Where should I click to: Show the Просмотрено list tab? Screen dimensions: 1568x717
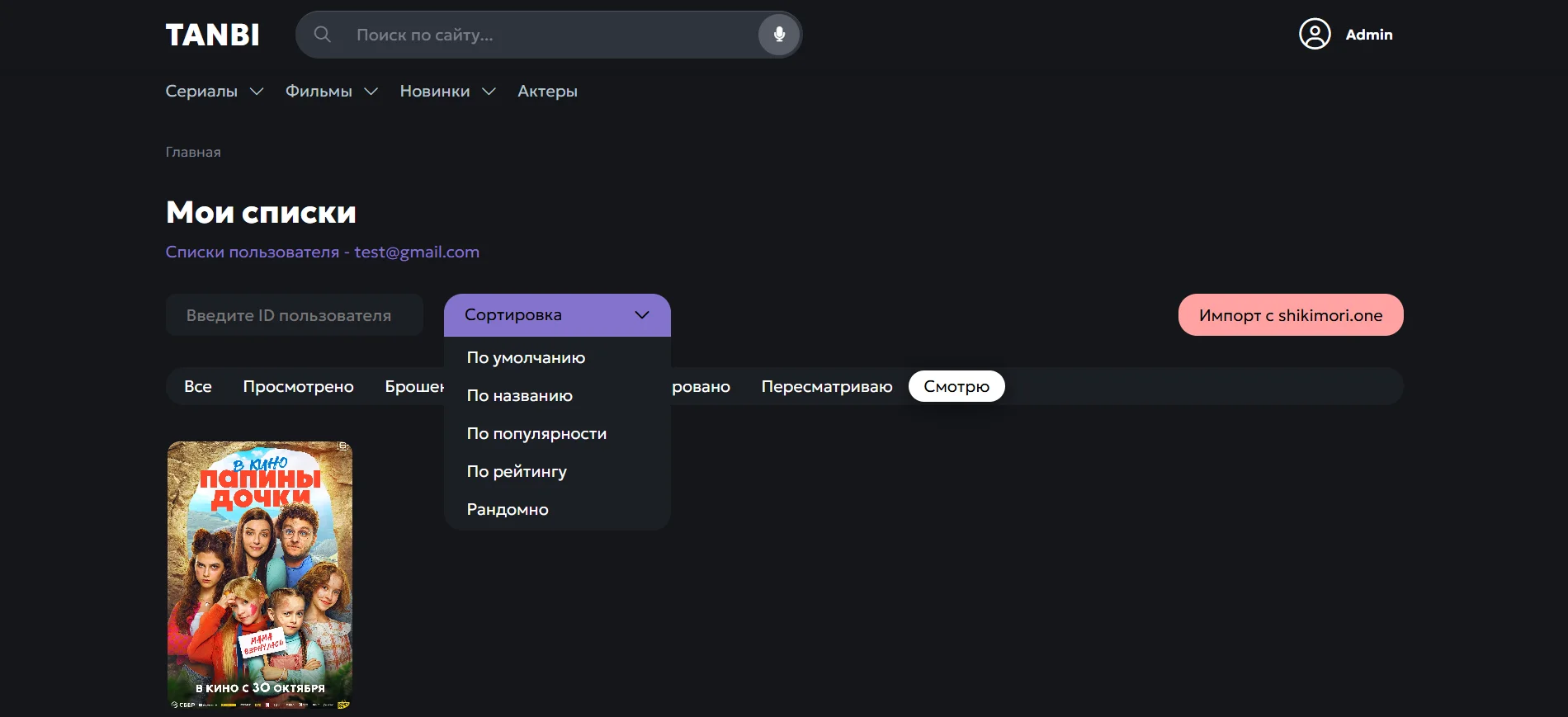coord(298,387)
